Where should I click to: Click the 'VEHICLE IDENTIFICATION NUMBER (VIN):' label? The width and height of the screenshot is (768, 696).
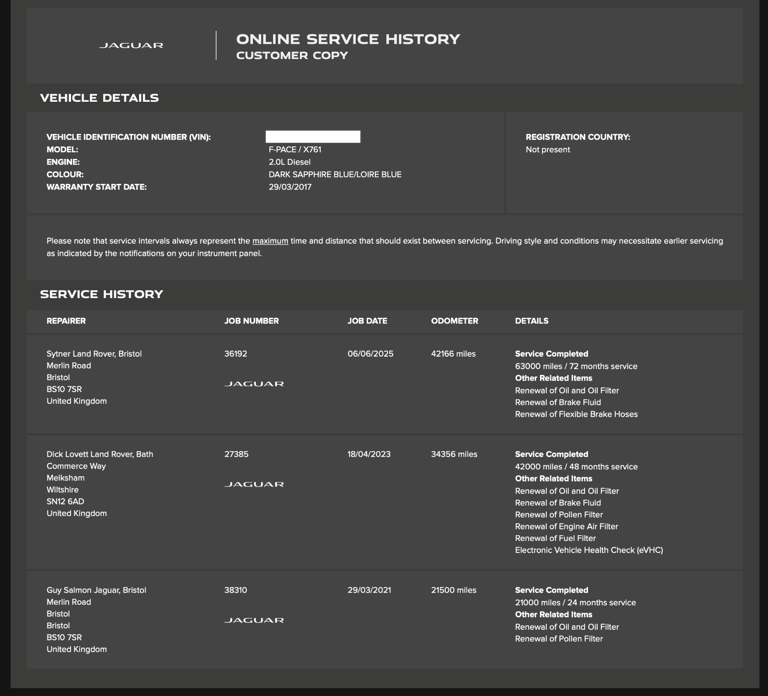coord(128,137)
